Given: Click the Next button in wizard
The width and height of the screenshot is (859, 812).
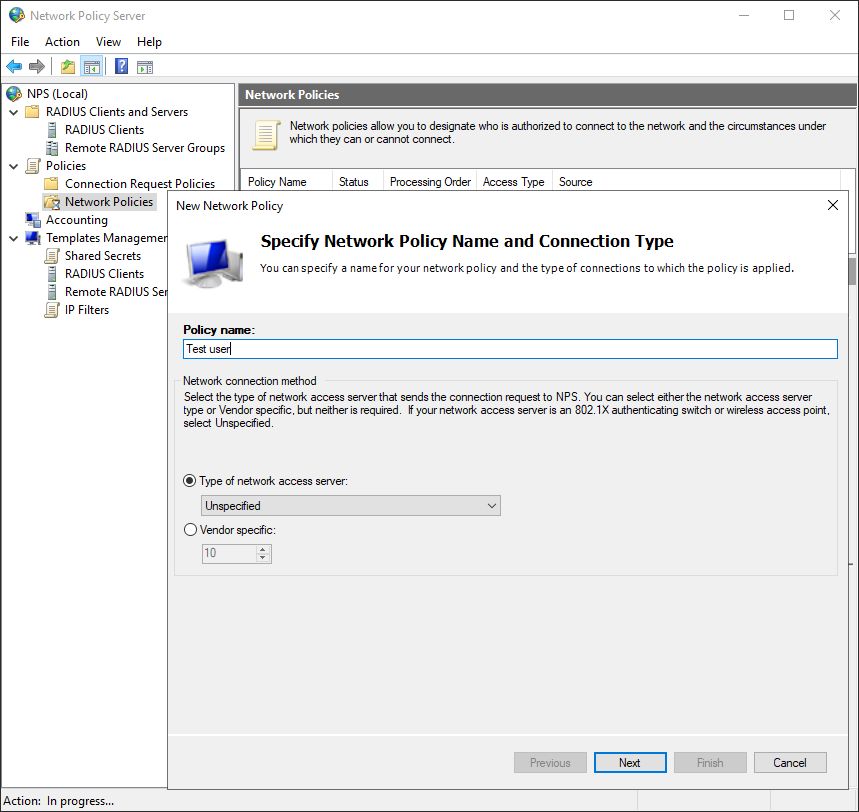Looking at the screenshot, I should point(630,763).
